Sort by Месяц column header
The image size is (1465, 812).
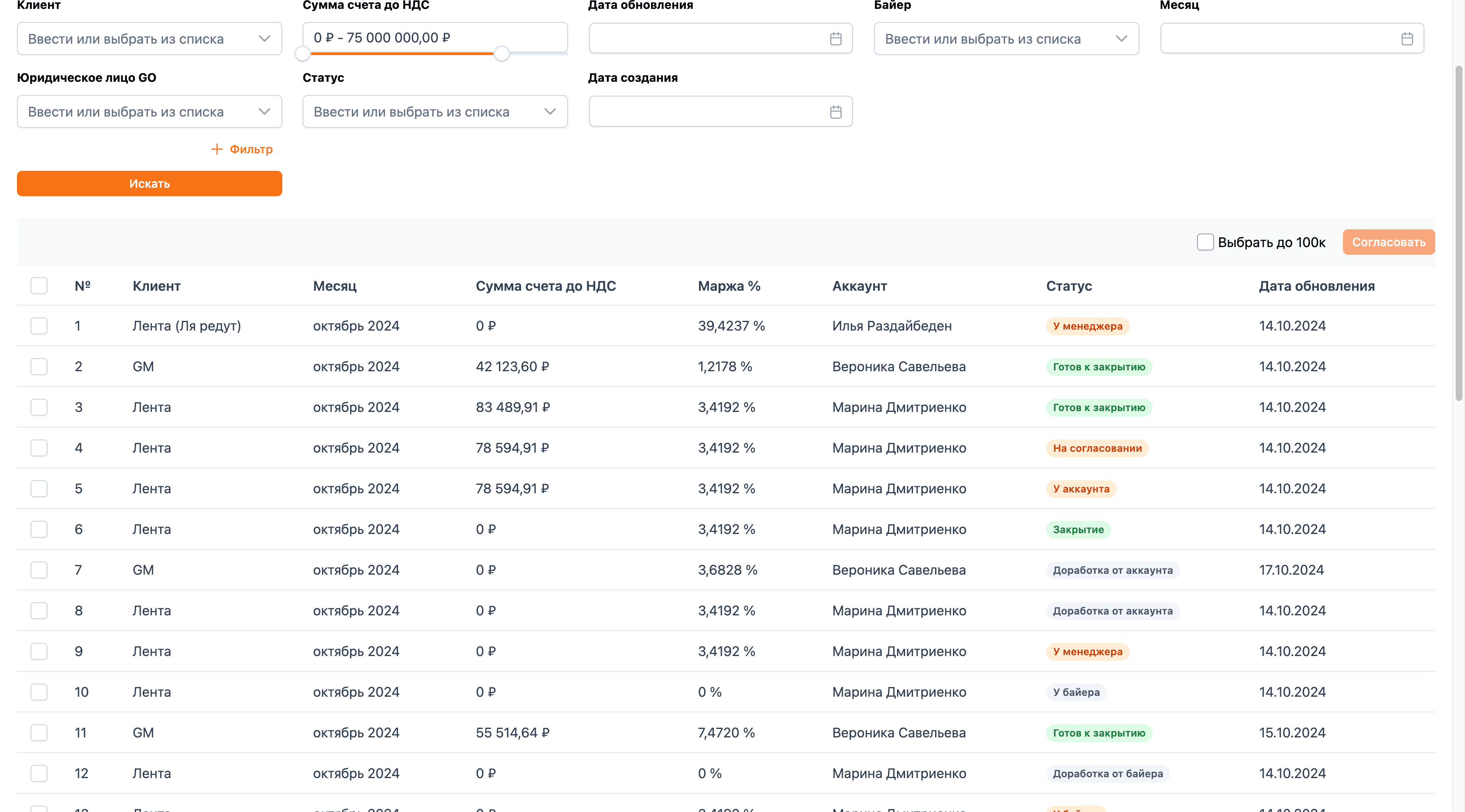click(x=334, y=286)
